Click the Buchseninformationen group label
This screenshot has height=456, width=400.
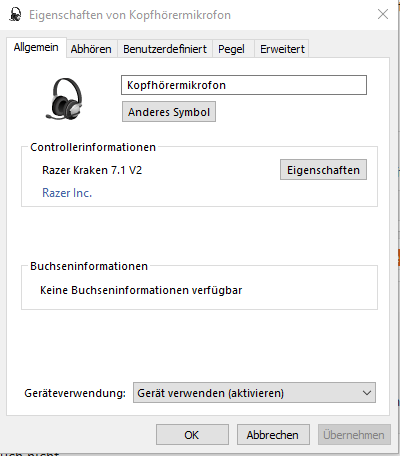[x=89, y=266]
